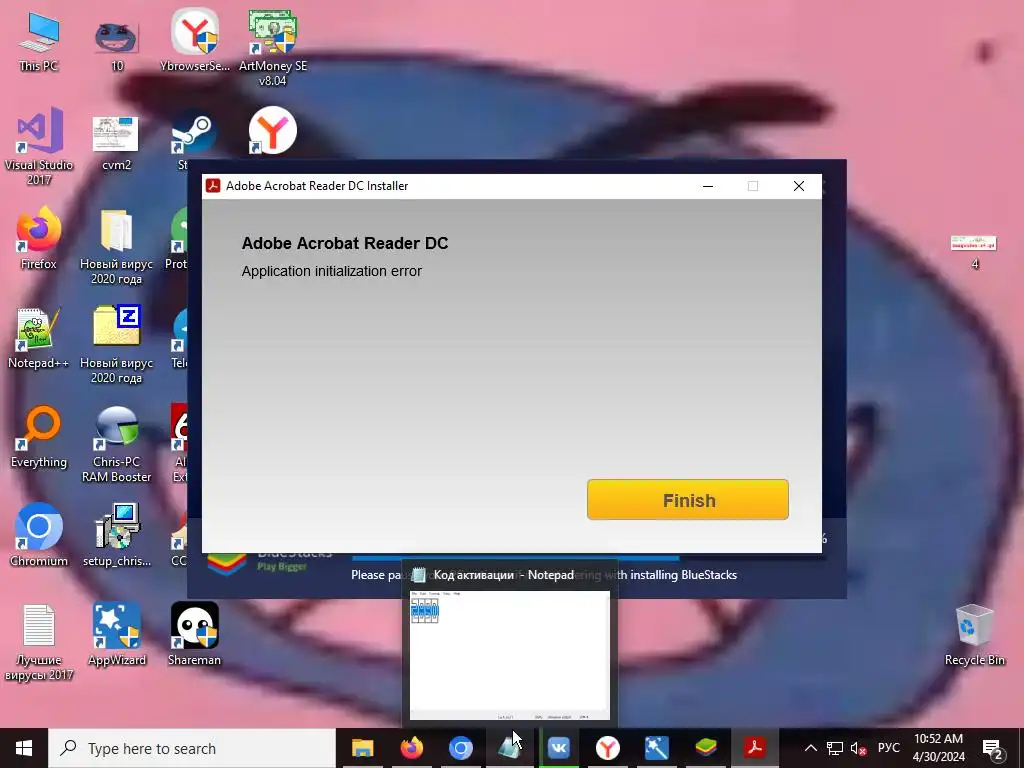Image resolution: width=1024 pixels, height=768 pixels.
Task: Open the desktop image file labeled 4
Action: tap(974, 251)
